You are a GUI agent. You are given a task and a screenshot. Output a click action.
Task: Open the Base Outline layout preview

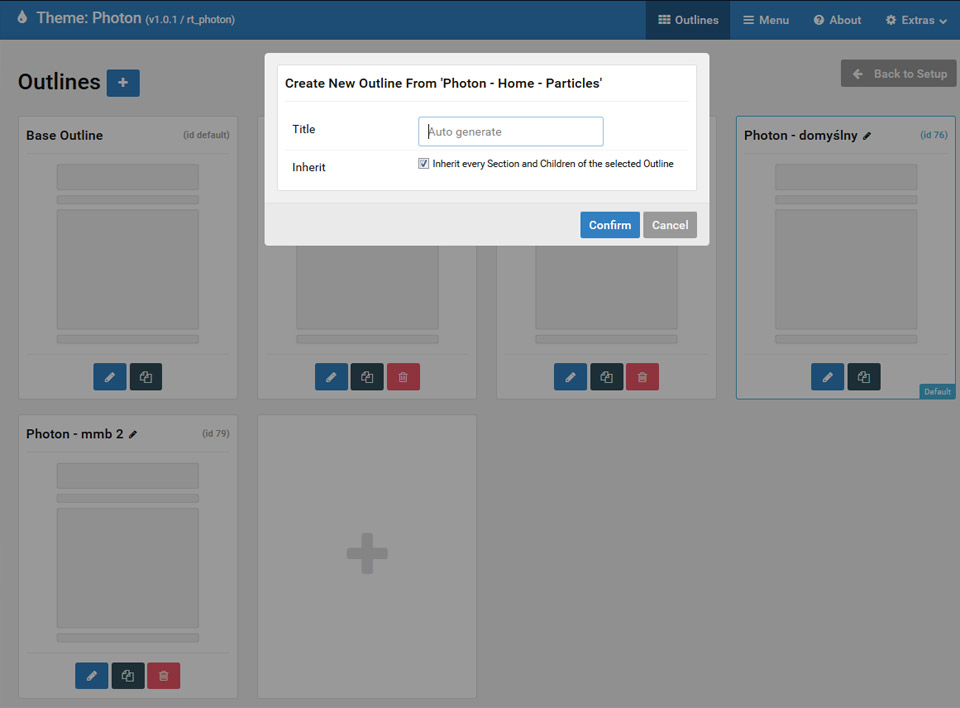point(128,254)
